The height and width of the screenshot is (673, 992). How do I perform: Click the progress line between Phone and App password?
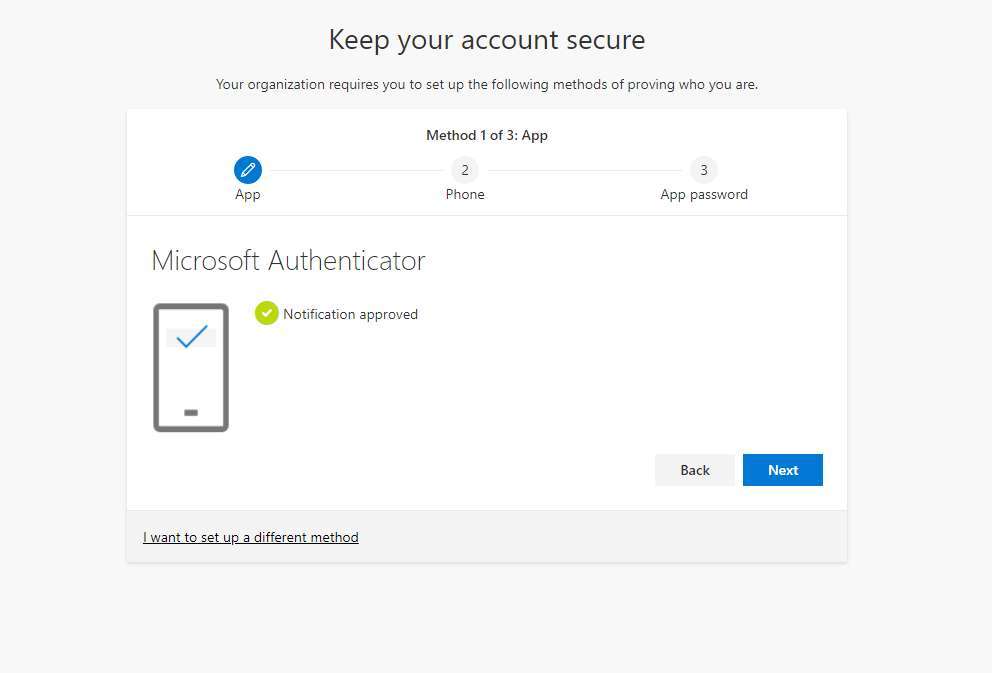click(x=585, y=170)
